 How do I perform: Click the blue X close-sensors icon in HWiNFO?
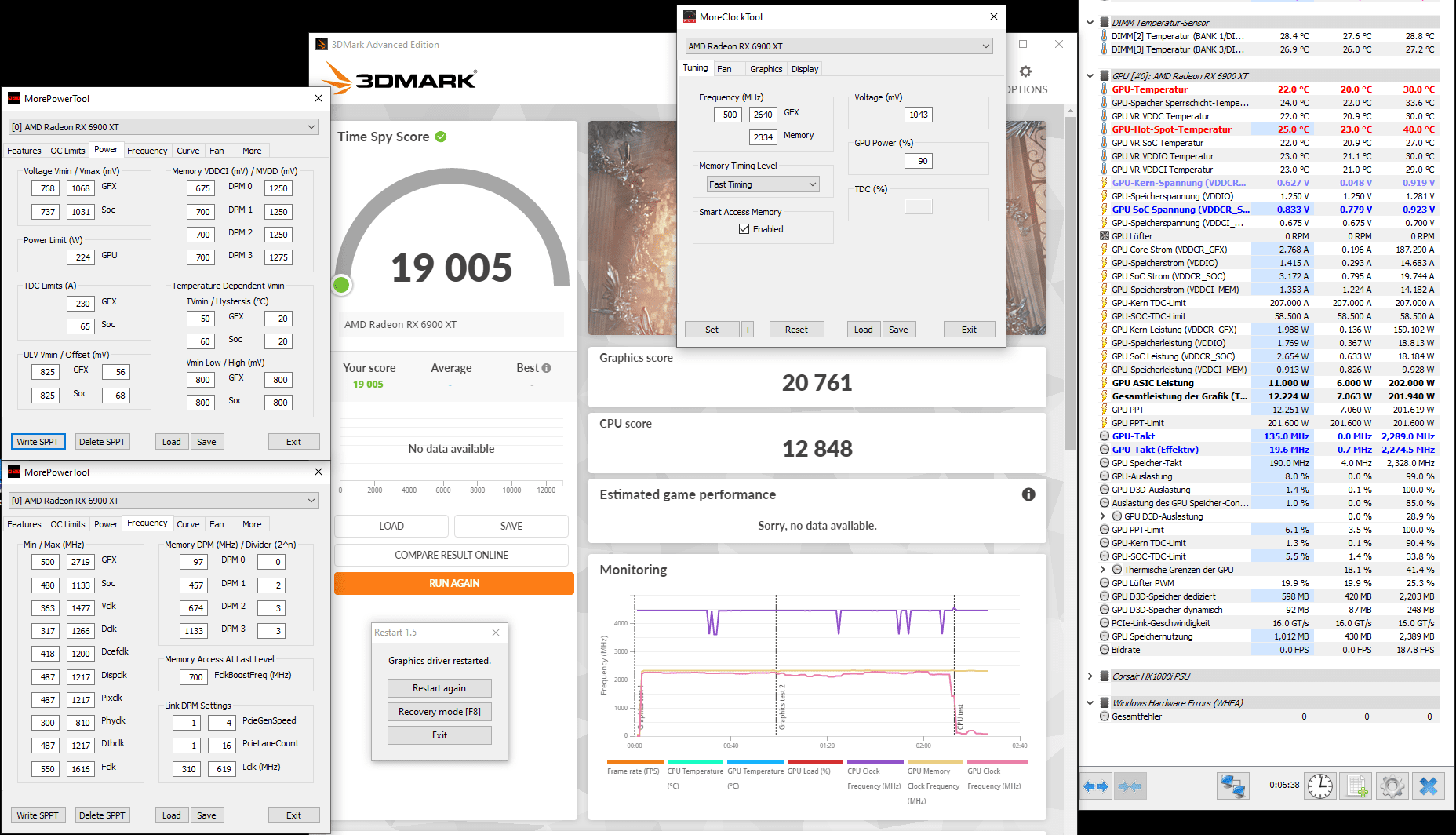click(1429, 786)
